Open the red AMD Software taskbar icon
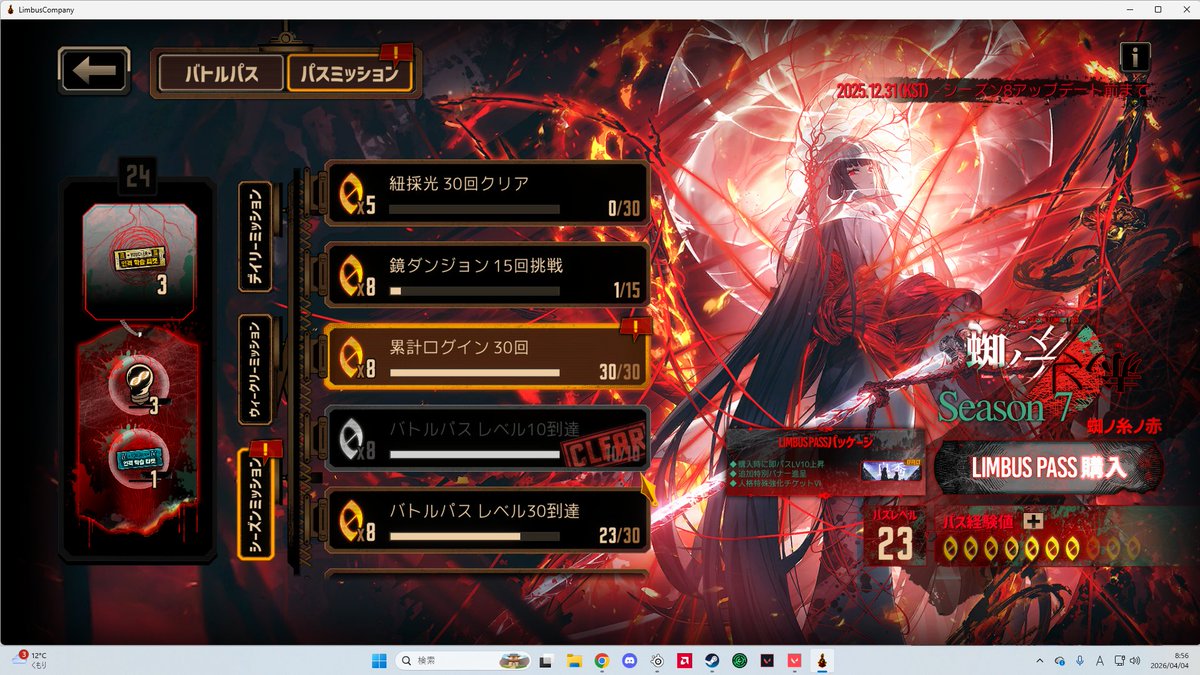This screenshot has height=675, width=1200. pos(686,661)
